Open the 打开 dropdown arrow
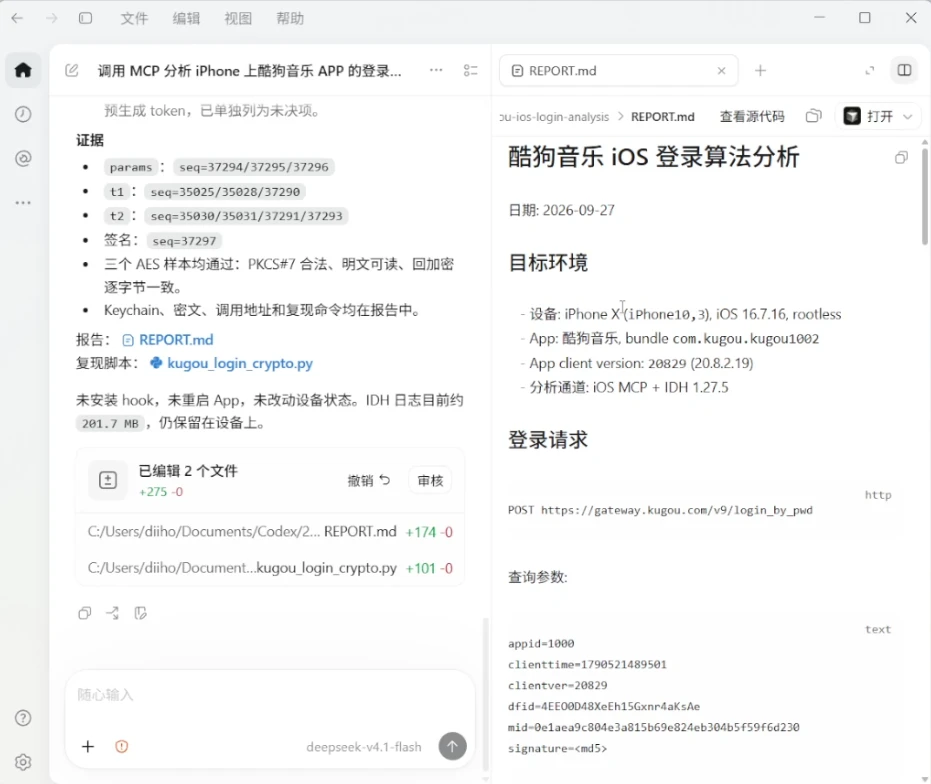 (x=907, y=116)
